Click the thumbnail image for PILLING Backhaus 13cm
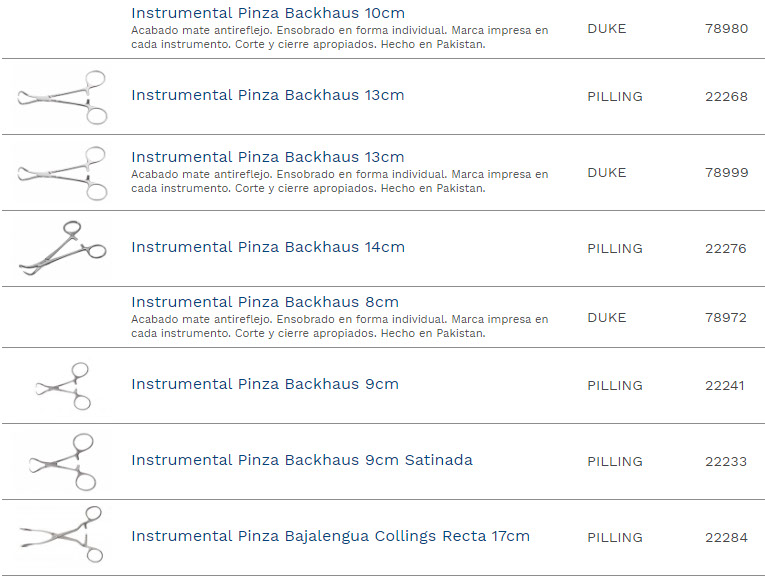Viewport: 765px width, 582px height. (62, 97)
